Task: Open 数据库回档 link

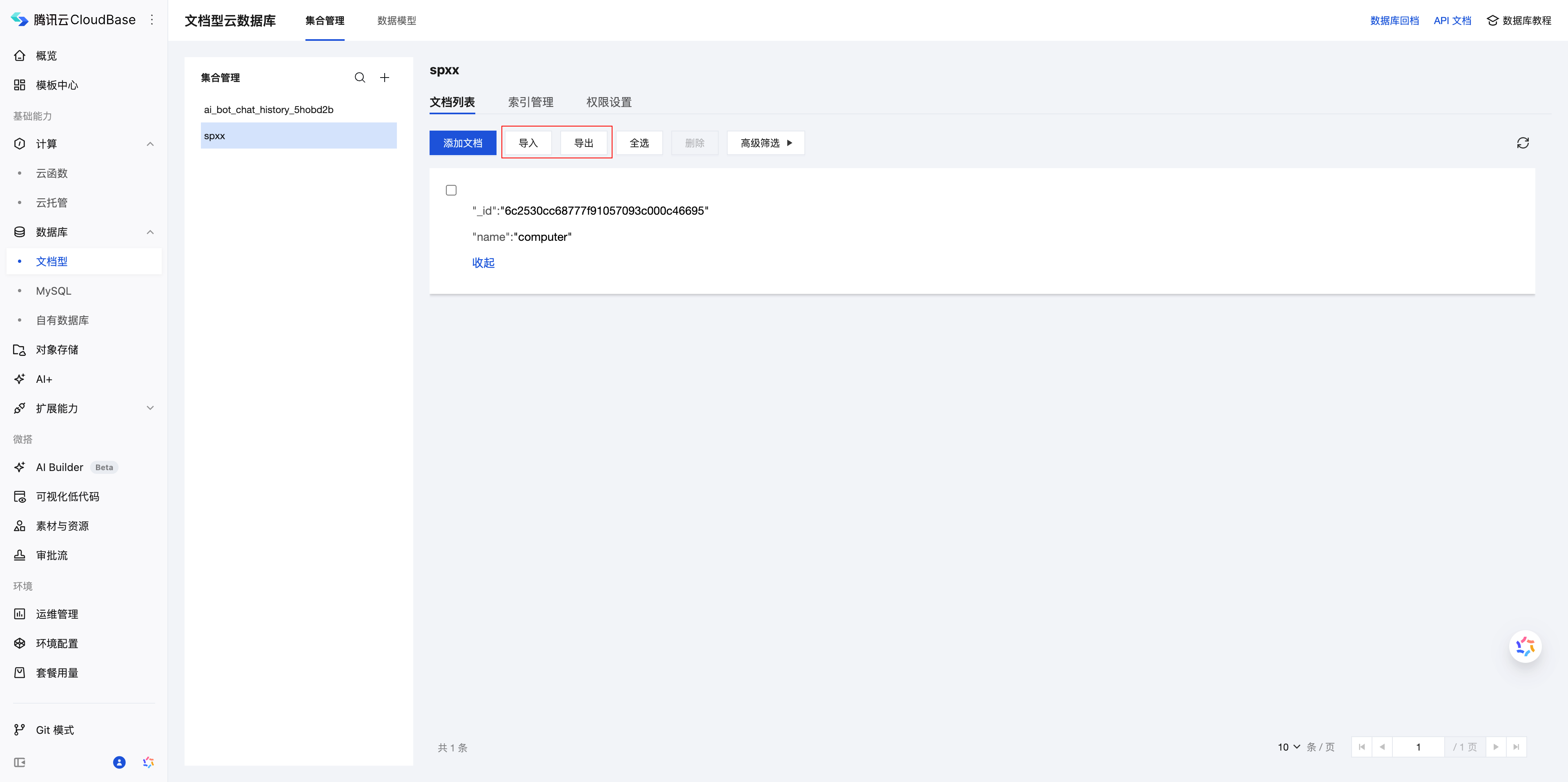Action: [1394, 21]
